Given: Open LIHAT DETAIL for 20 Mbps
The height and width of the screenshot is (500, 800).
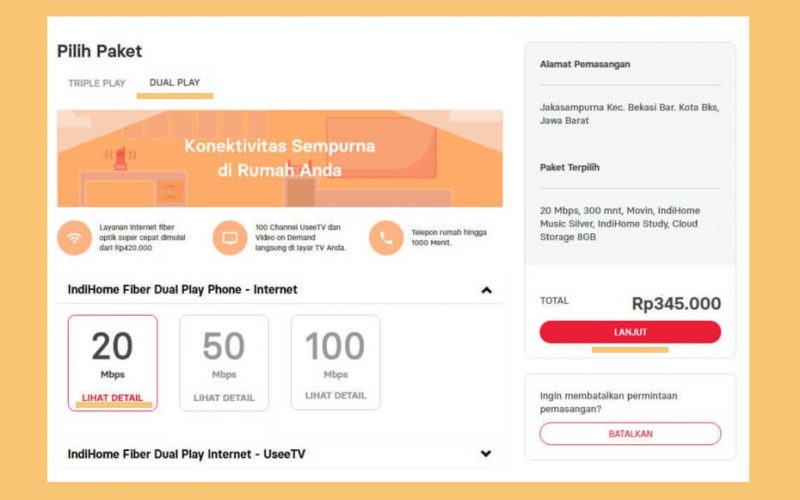Looking at the screenshot, I should coord(113,398).
